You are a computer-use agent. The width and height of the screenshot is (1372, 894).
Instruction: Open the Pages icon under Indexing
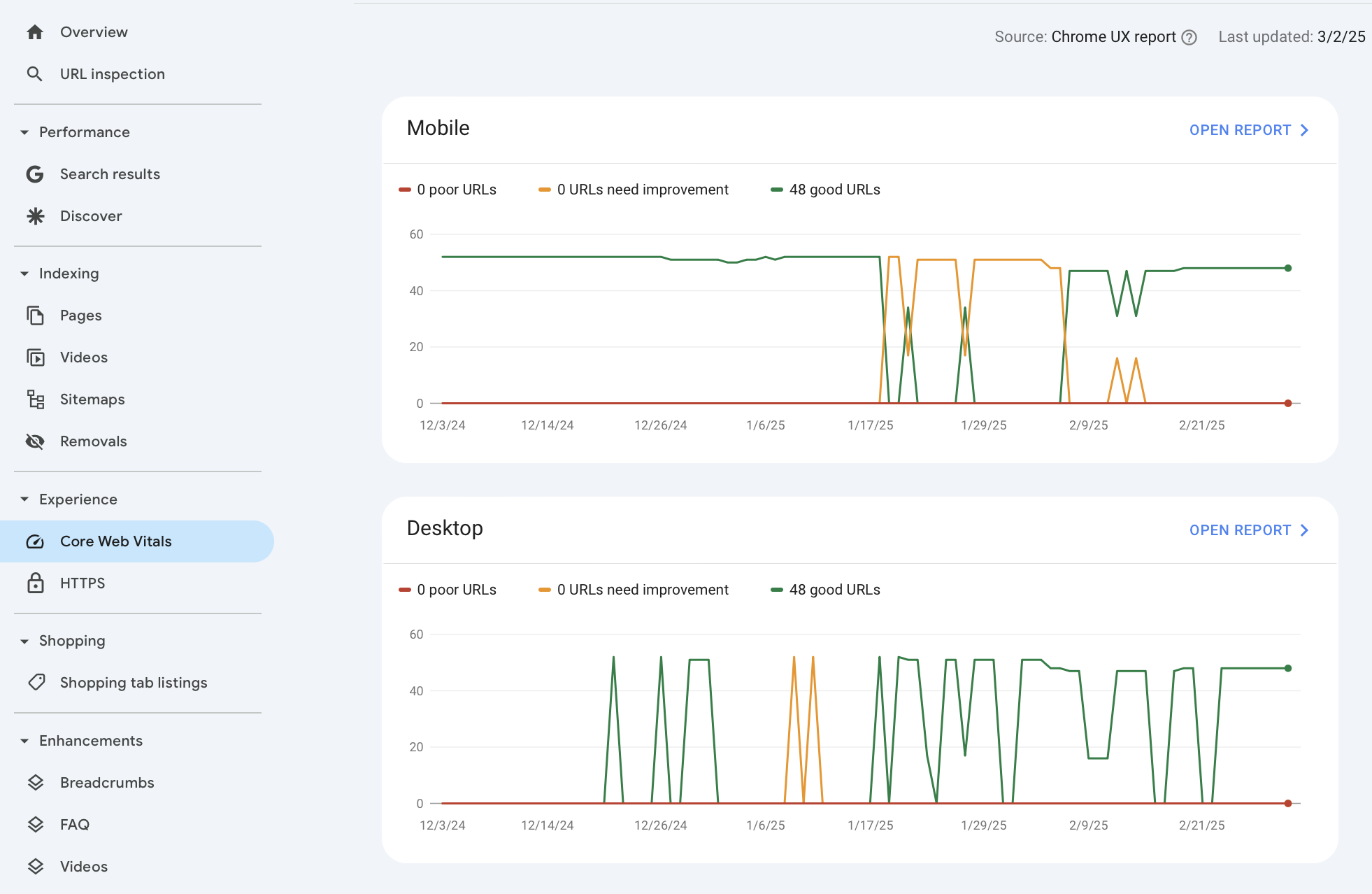coord(34,315)
